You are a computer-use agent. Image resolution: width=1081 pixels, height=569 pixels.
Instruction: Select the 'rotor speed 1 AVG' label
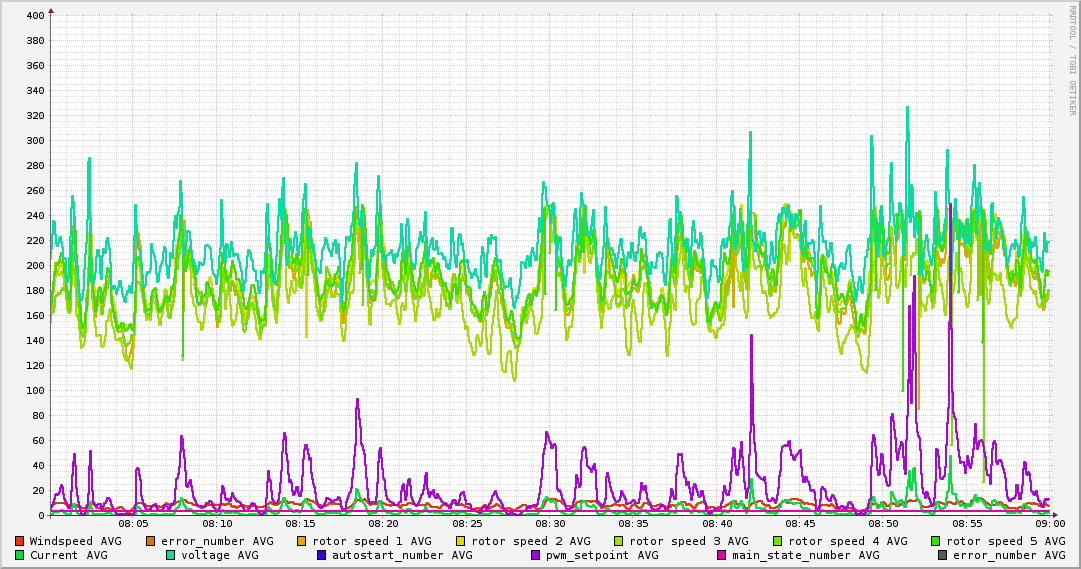[372, 541]
